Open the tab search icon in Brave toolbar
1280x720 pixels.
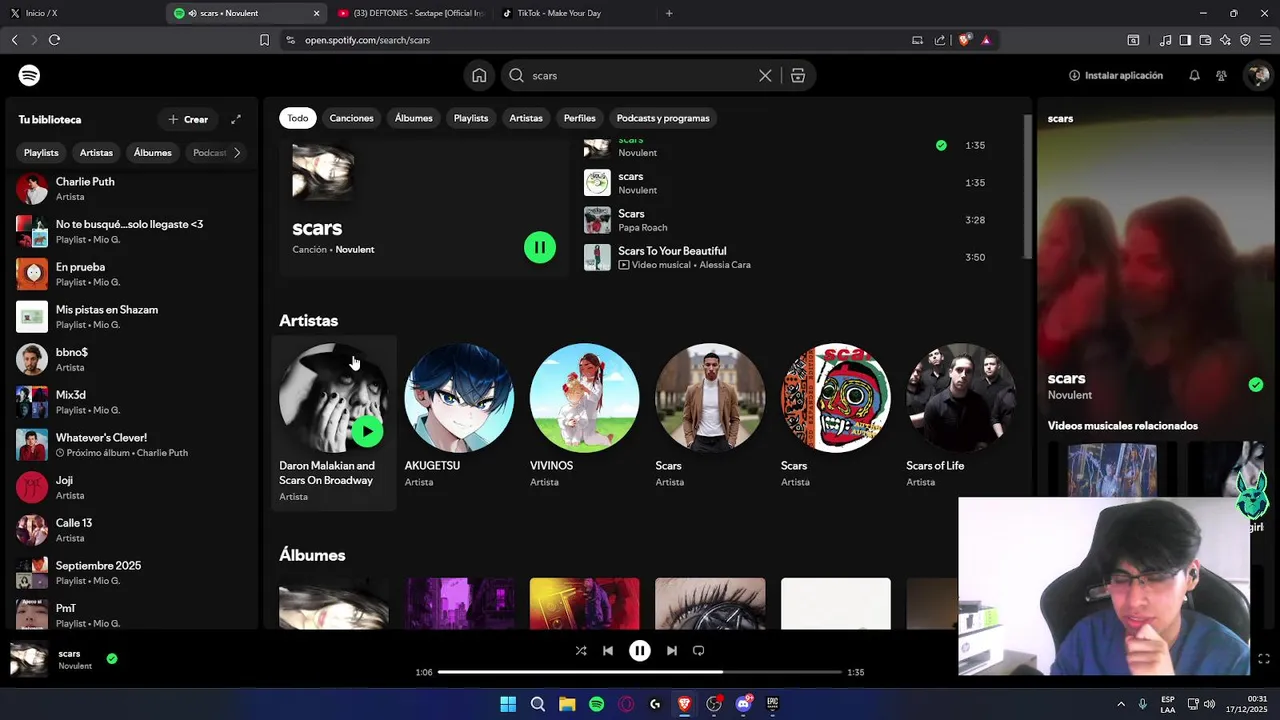pos(1133,40)
